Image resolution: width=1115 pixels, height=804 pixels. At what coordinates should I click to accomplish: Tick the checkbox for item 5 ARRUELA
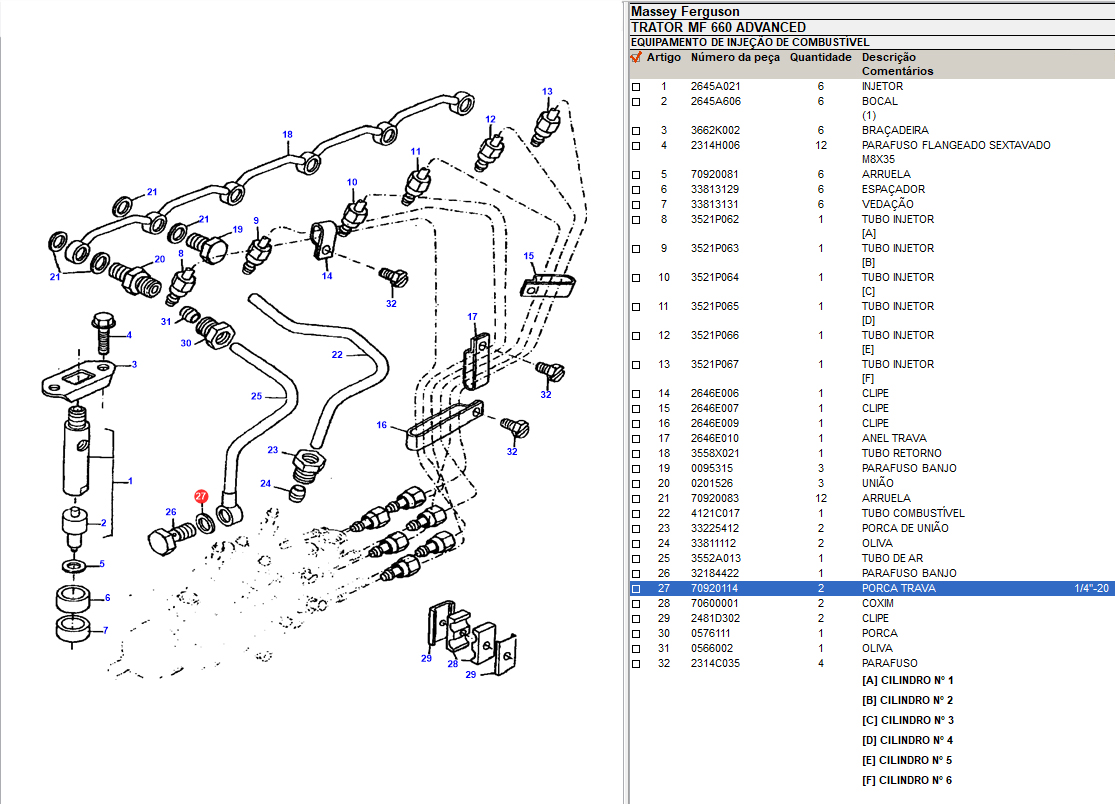point(636,175)
